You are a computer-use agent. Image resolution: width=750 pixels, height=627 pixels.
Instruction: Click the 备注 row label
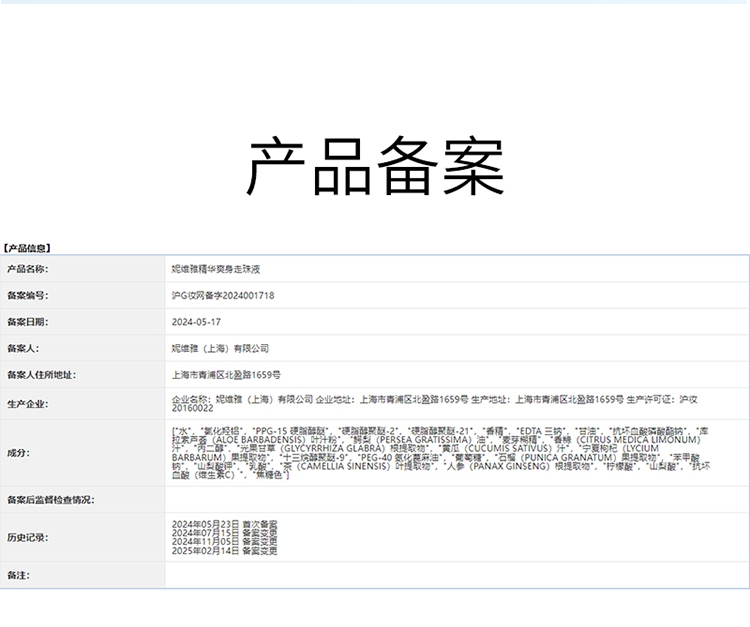(18, 575)
